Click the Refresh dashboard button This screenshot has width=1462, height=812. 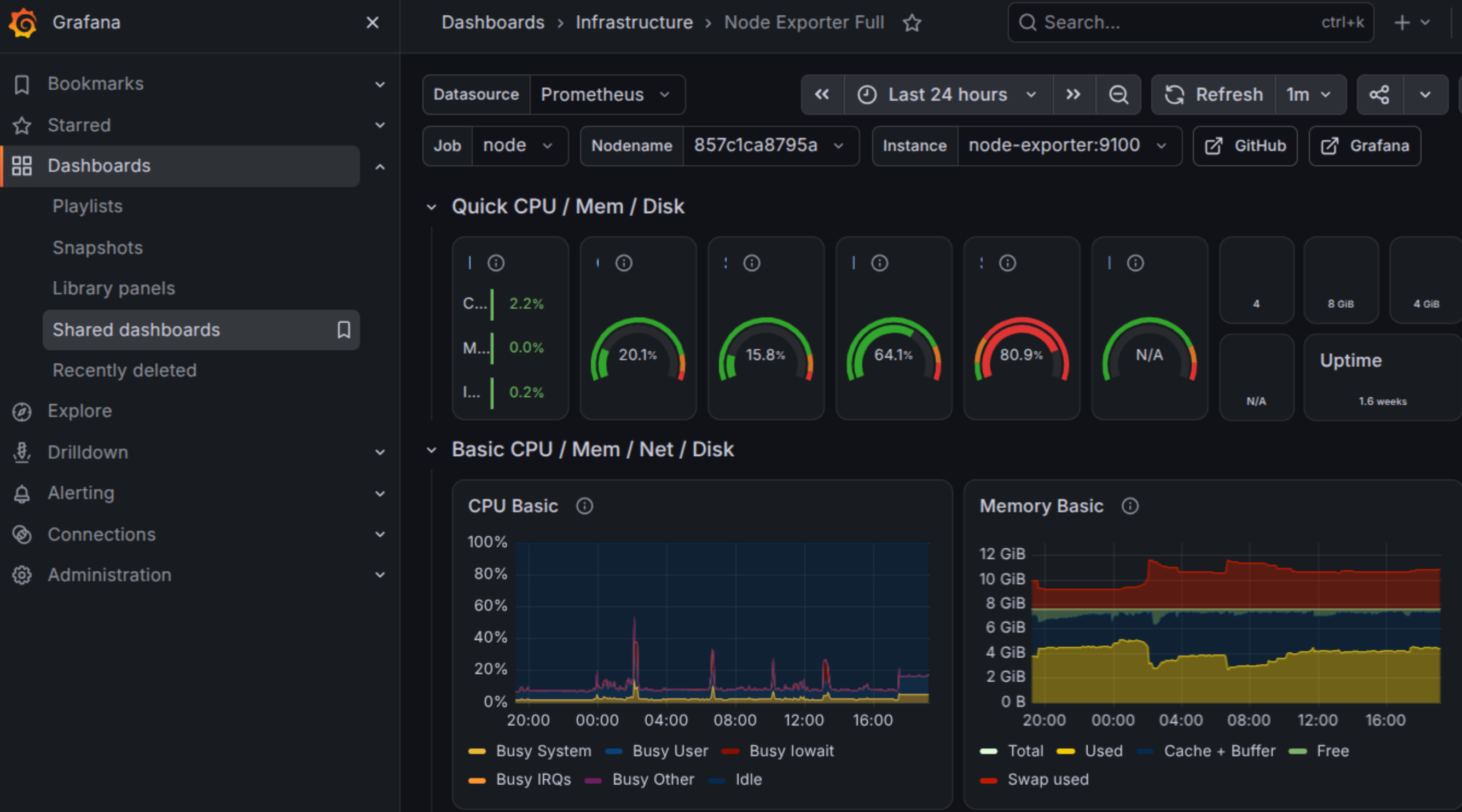point(1214,95)
